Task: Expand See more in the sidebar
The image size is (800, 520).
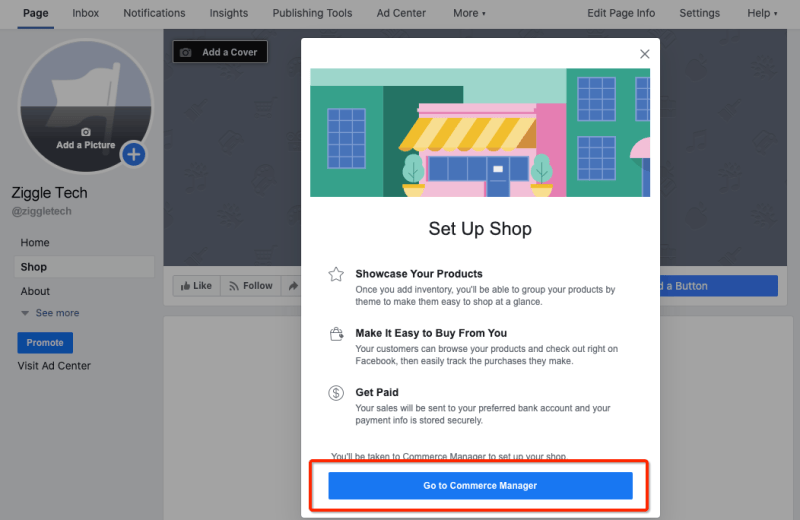Action: 50,313
